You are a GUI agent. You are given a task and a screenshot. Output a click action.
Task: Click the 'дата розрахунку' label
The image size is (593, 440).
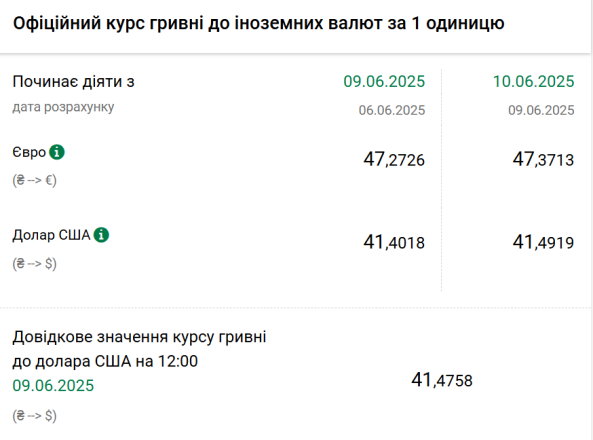(x=63, y=107)
